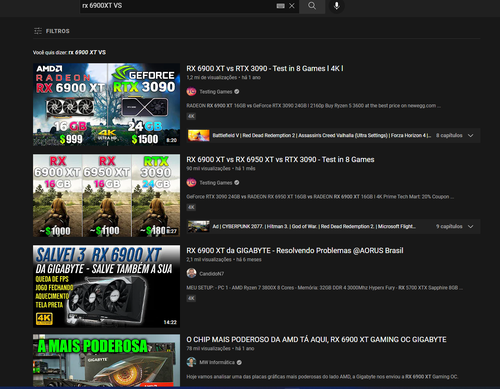Click the 4K badge under Gigabyte problems video
This screenshot has height=389, width=500.
tap(191, 298)
